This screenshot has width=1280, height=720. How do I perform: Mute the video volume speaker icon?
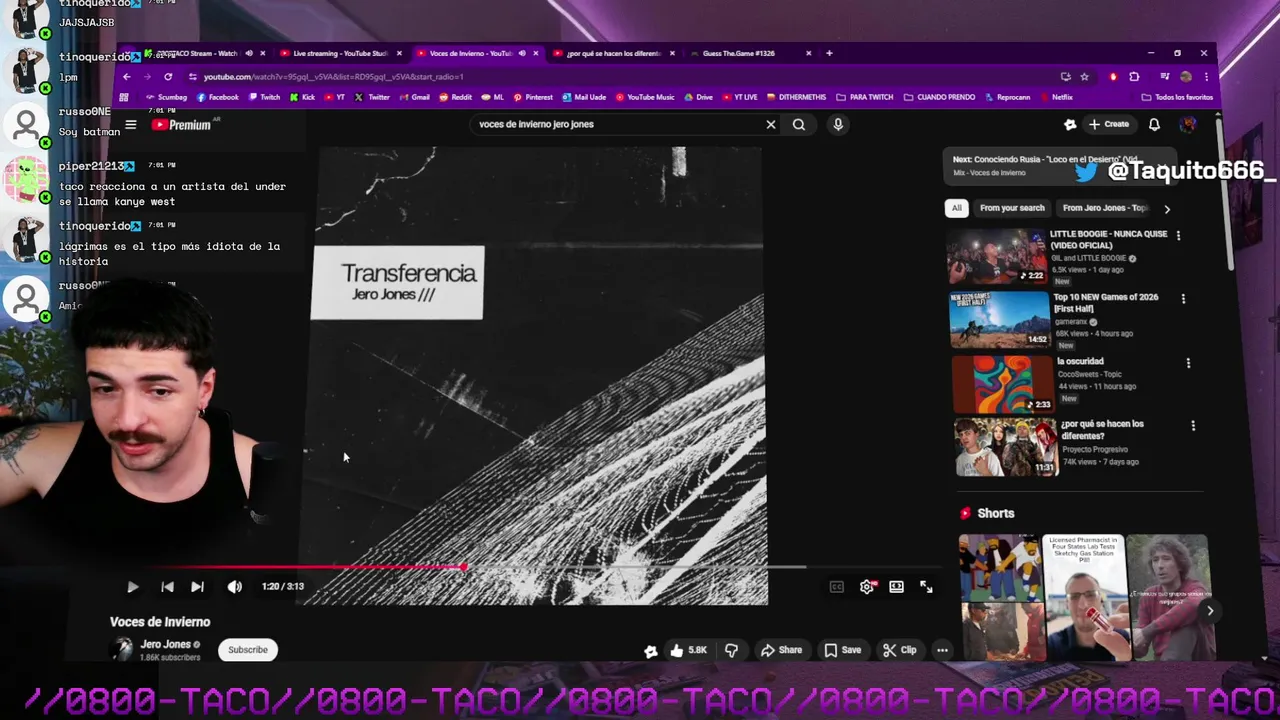[234, 587]
